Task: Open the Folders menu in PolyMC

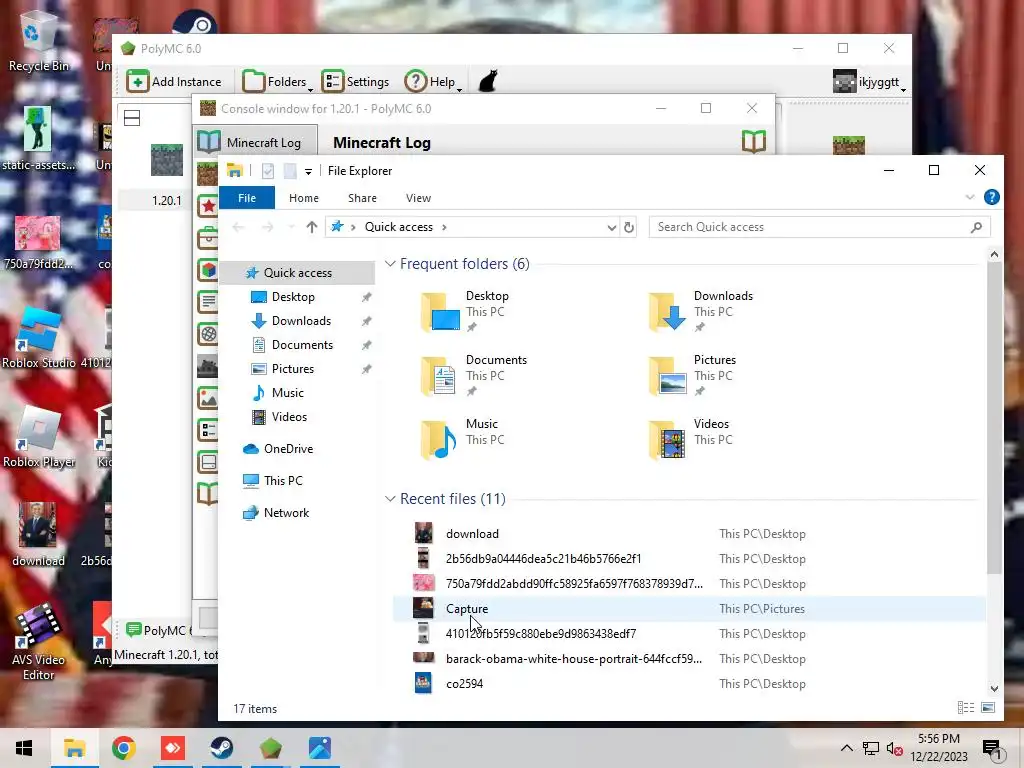Action: [x=277, y=82]
